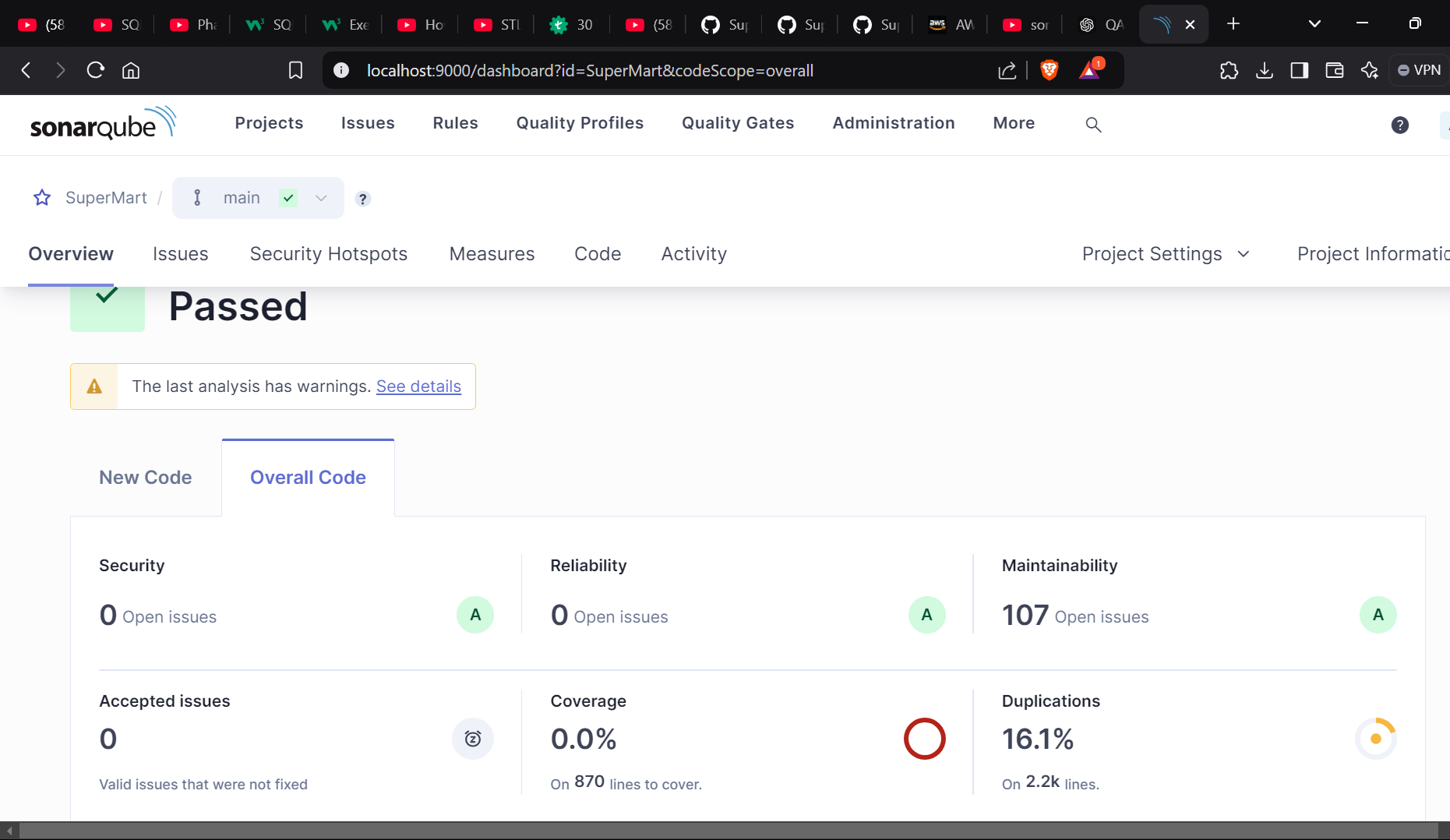The height and width of the screenshot is (840, 1450).
Task: Favorite SuperMart with the star icon
Action: (42, 198)
